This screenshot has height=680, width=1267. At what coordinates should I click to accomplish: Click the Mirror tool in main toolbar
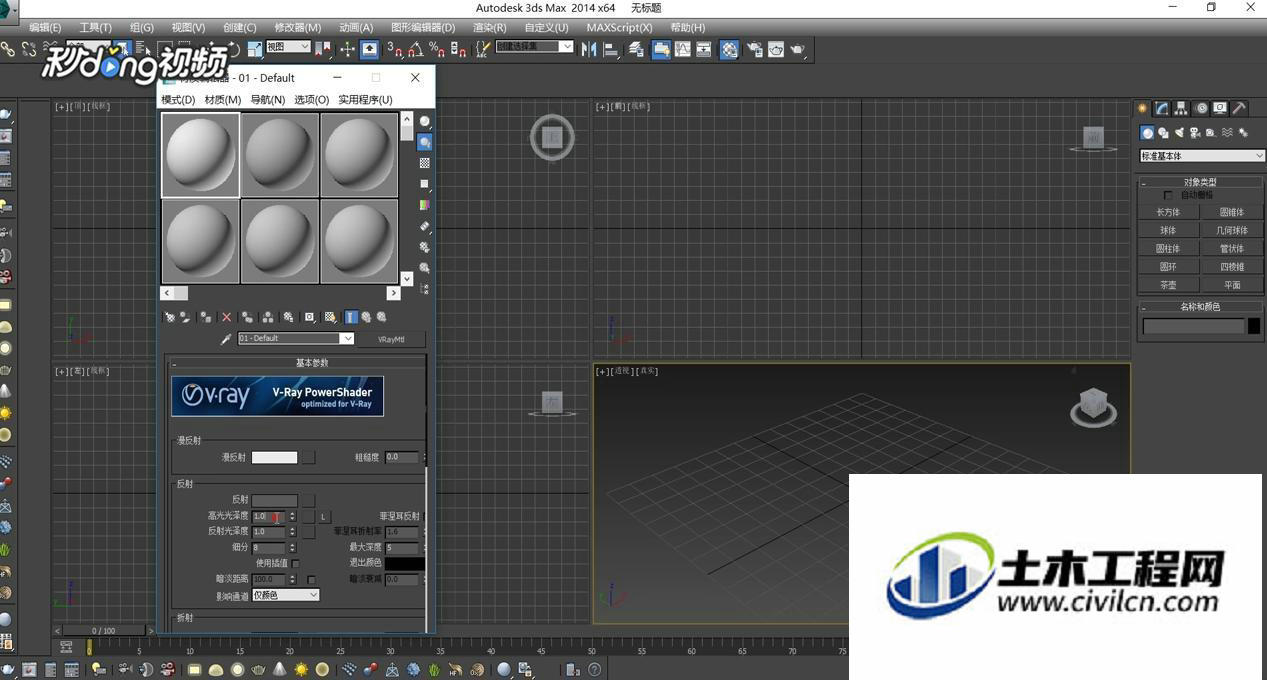point(589,49)
